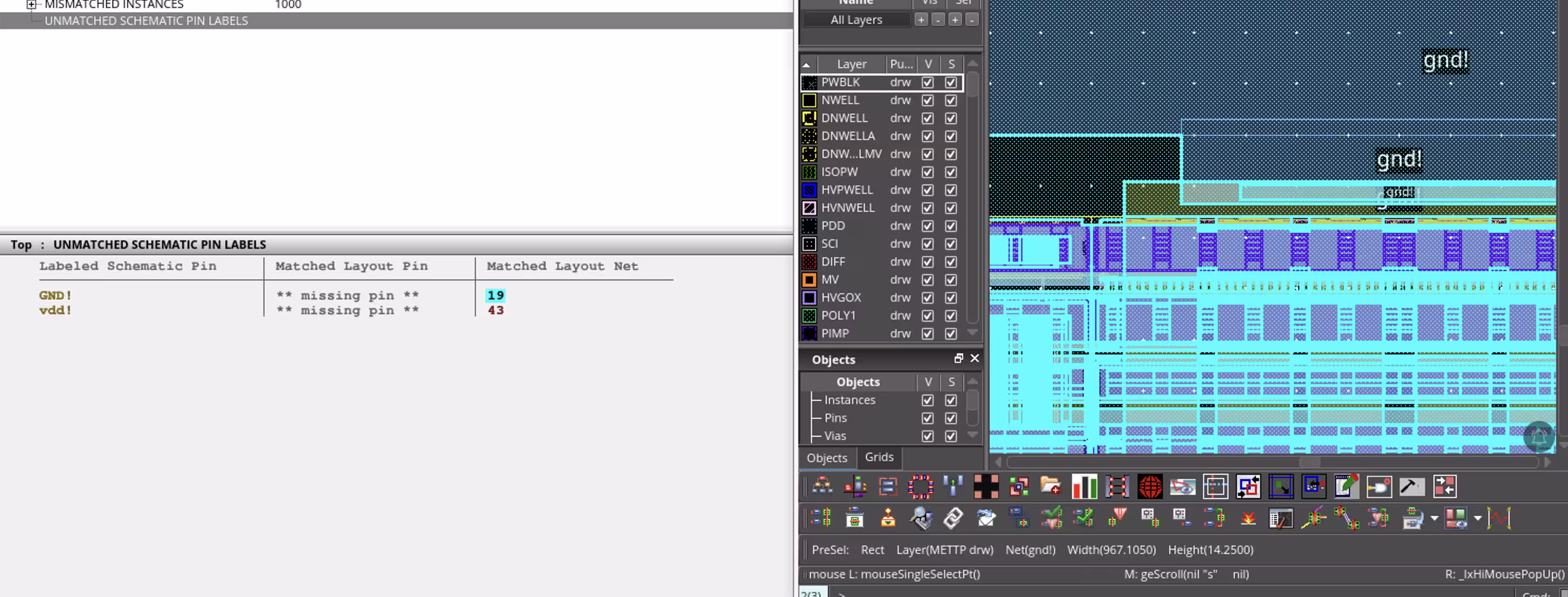Switch to the Objects tab

tap(827, 458)
